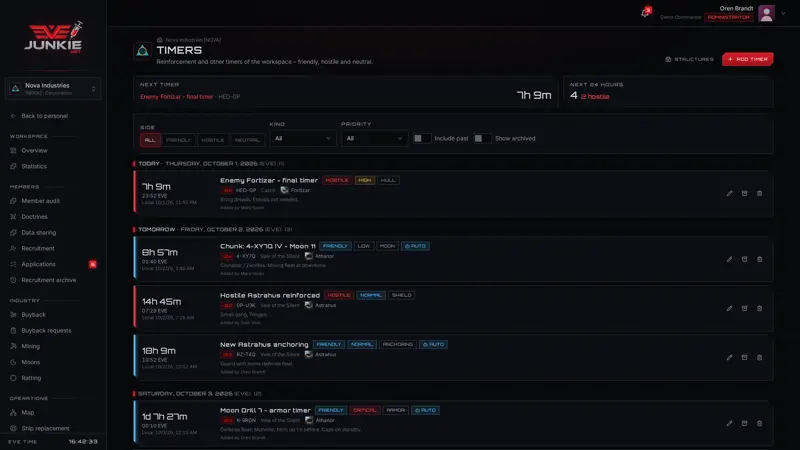Click the Ratting sidebar icon
This screenshot has height=450, width=800.
13,378
